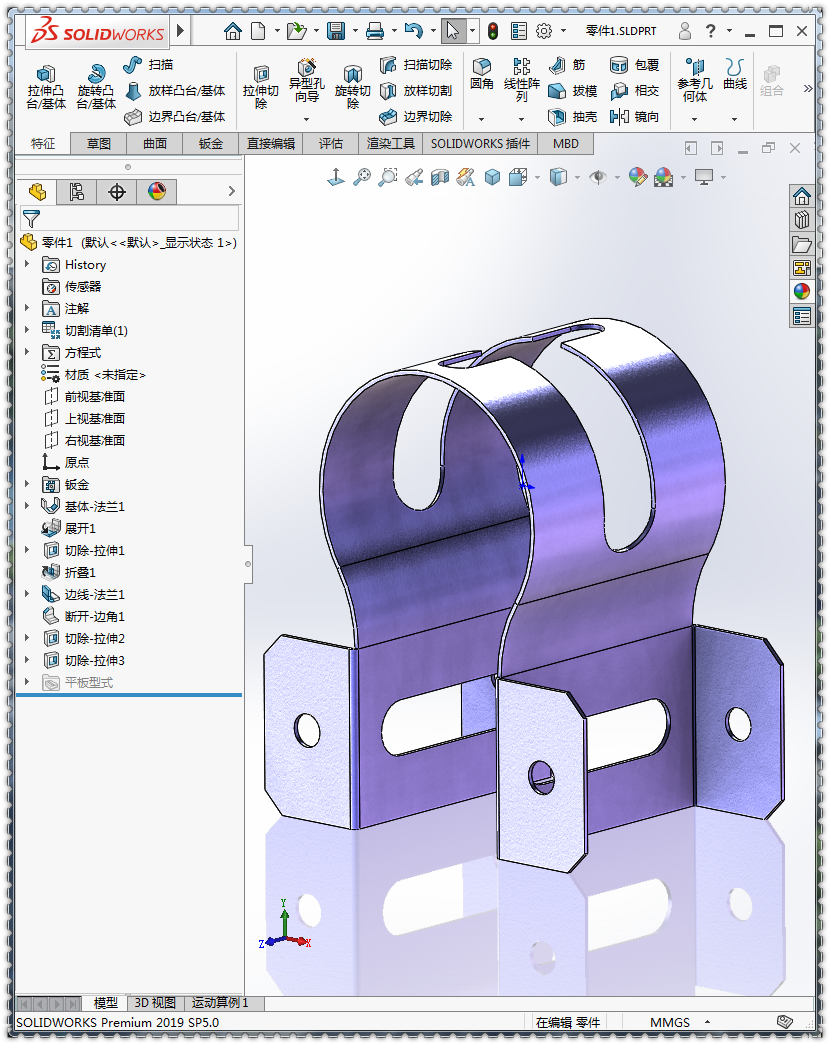Open the 曲面 surface ribbon tab
The height and width of the screenshot is (1045, 830).
(x=155, y=143)
